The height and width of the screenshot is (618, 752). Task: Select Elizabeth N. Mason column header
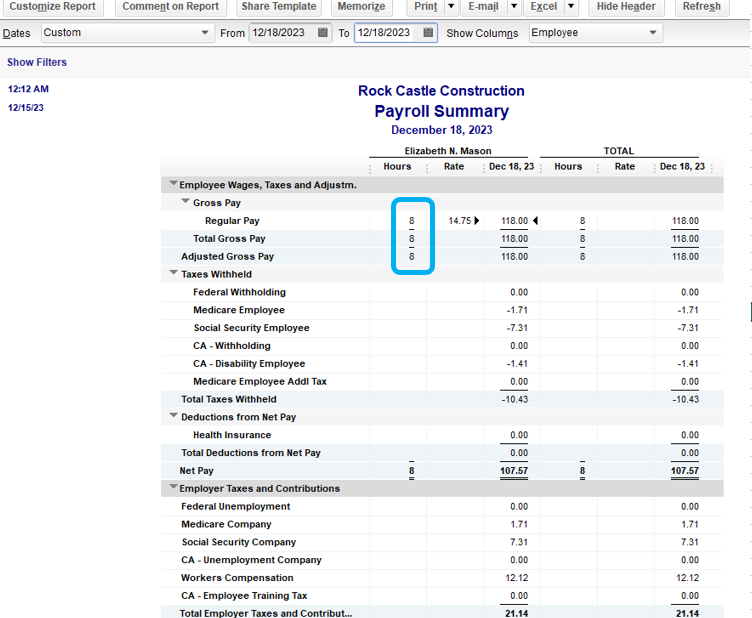point(448,151)
